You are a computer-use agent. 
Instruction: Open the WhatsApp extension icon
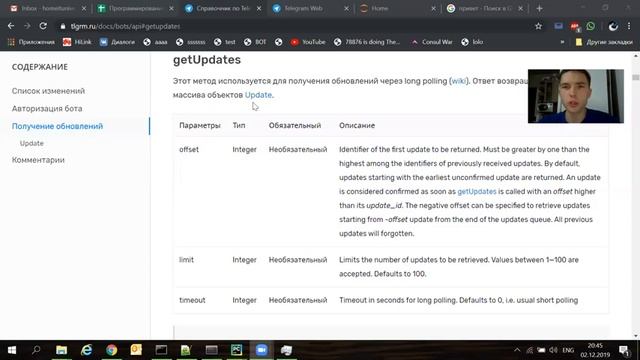[x=591, y=26]
